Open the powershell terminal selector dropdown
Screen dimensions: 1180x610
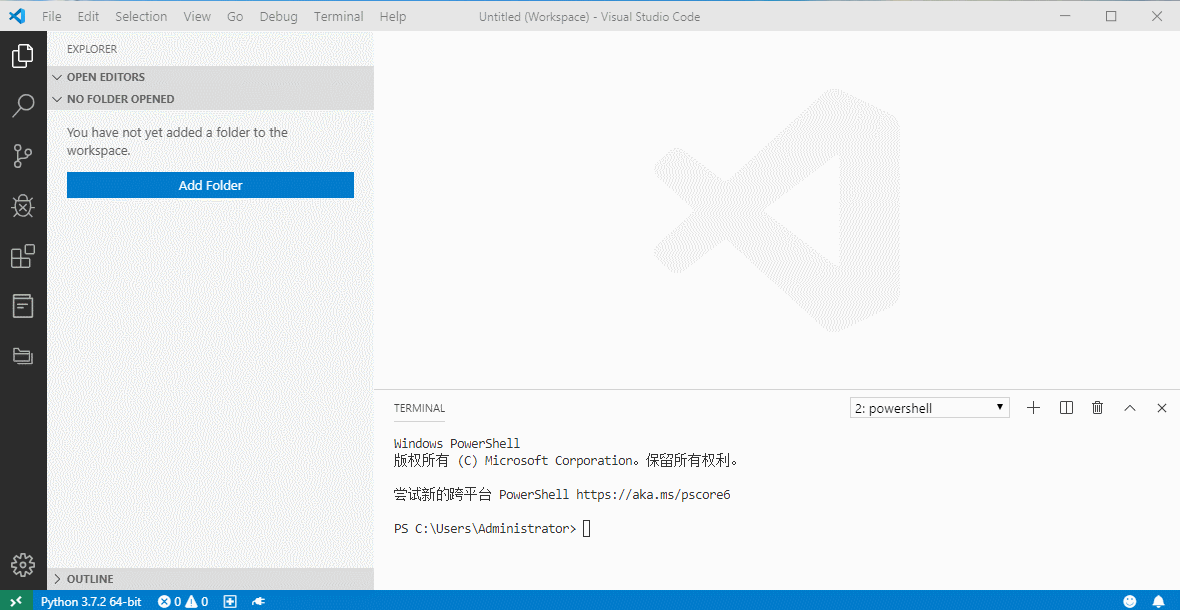tap(929, 408)
